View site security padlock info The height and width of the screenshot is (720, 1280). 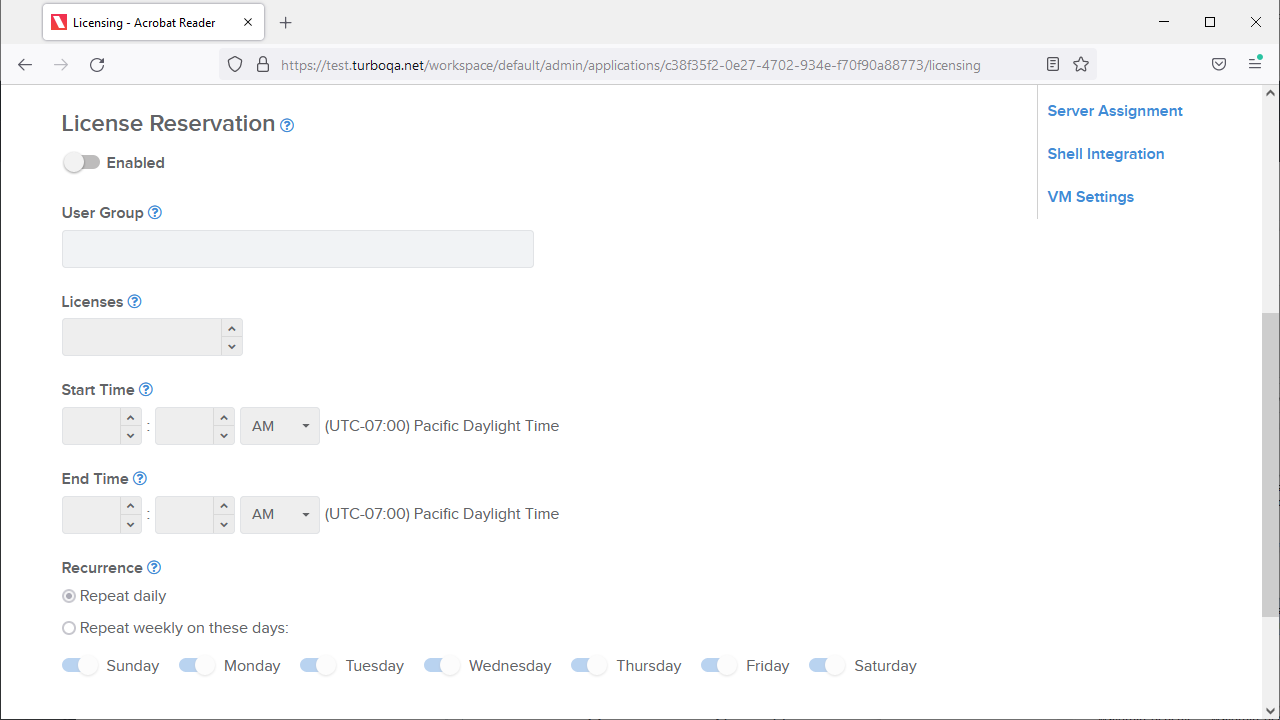click(x=263, y=65)
